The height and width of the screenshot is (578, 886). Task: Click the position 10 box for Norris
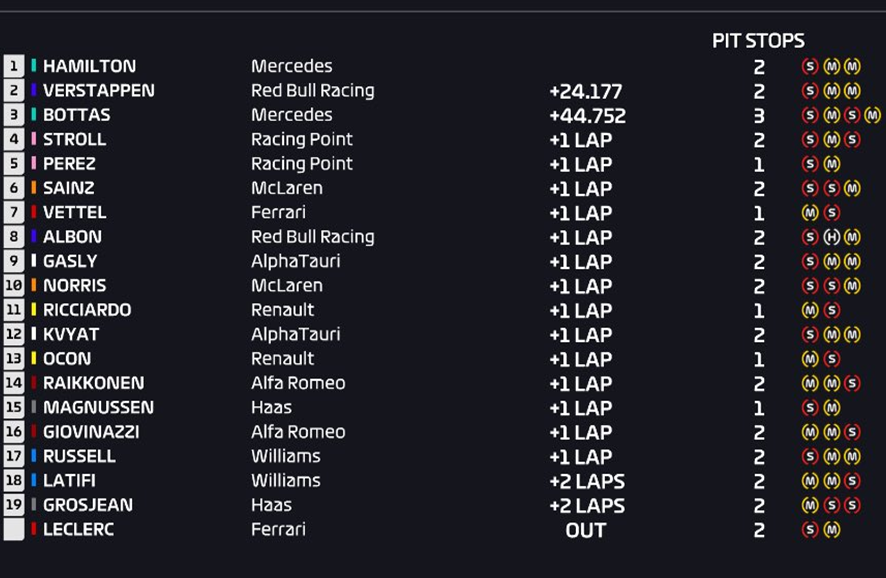14,285
